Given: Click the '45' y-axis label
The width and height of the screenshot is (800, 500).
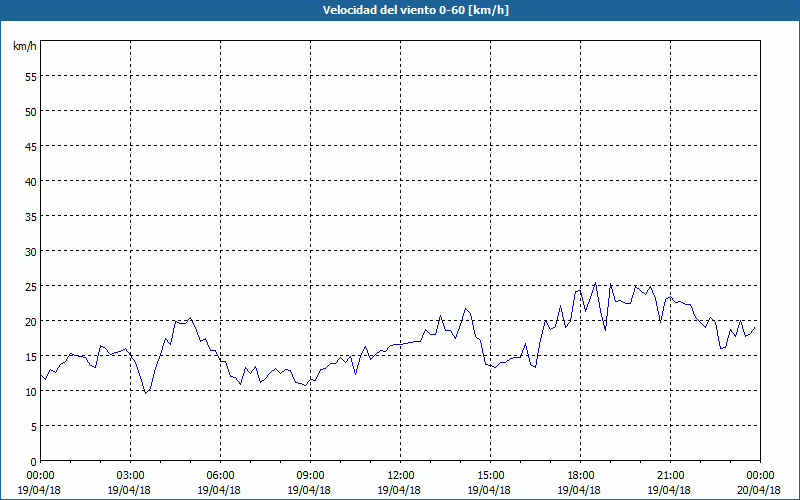Looking at the screenshot, I should tap(31, 147).
